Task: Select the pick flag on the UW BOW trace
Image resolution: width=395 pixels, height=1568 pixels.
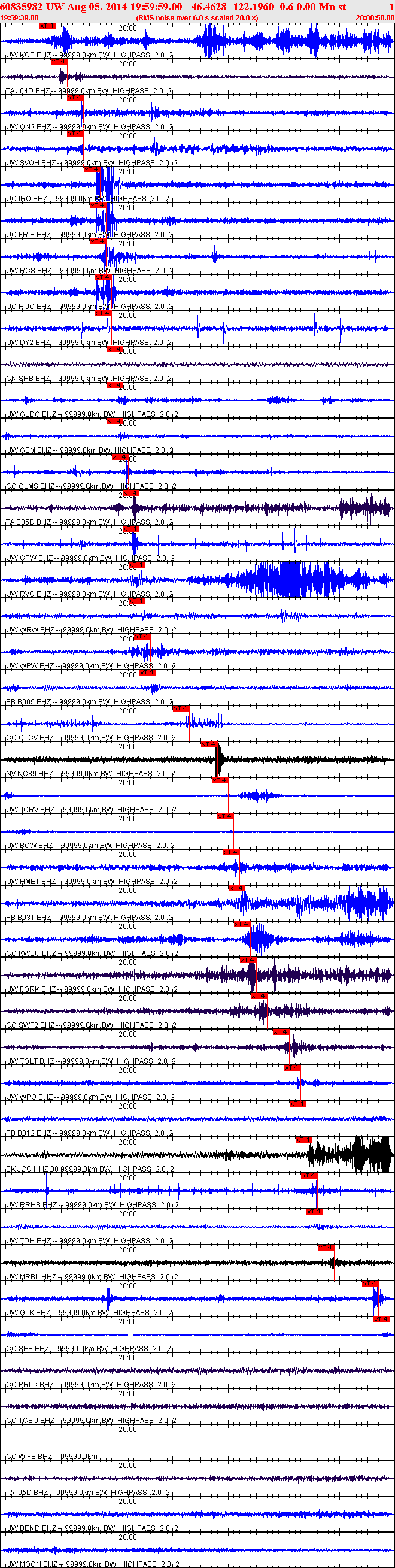Action: (x=225, y=816)
